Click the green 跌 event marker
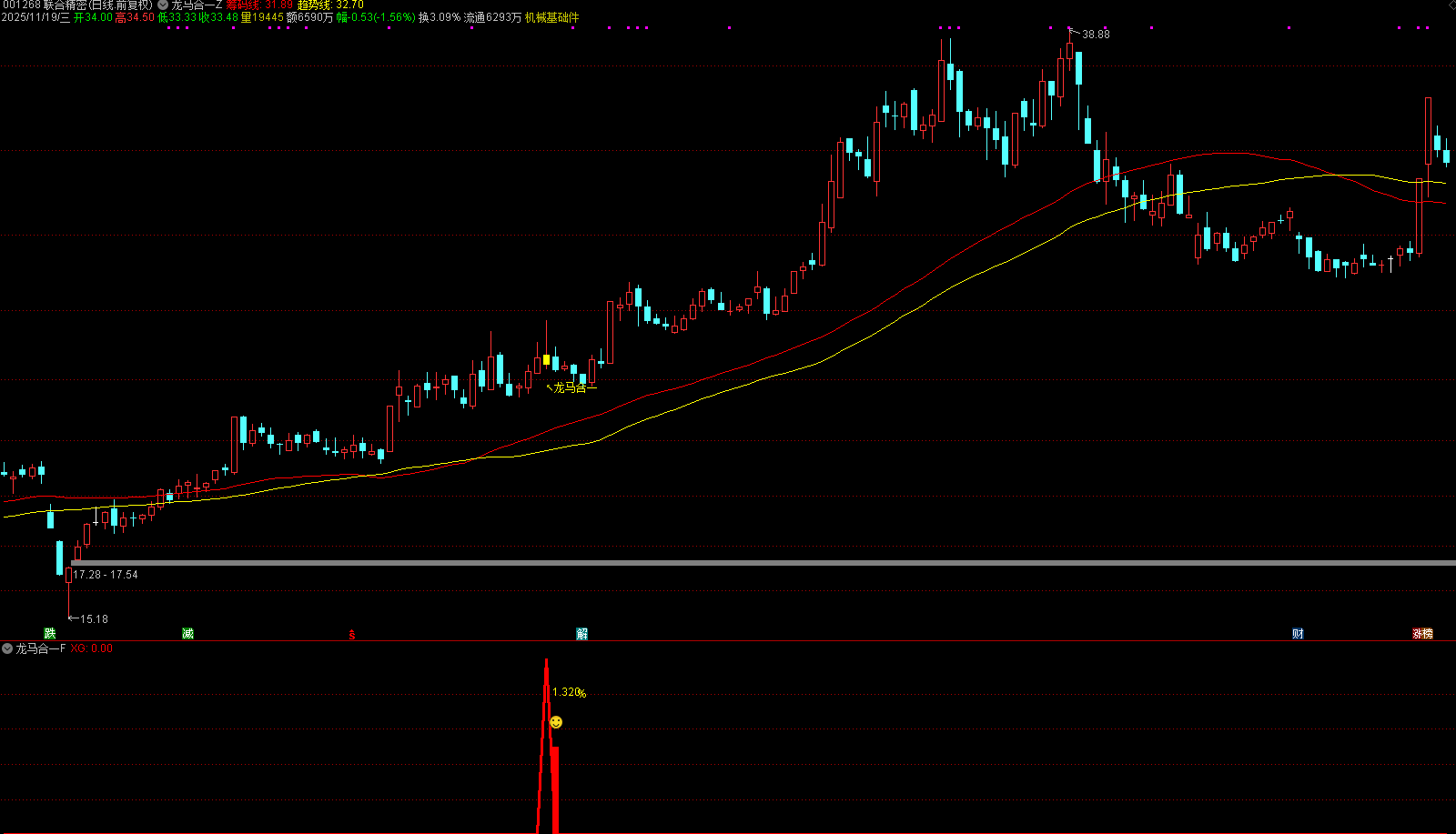The image size is (1456, 834). tap(50, 633)
